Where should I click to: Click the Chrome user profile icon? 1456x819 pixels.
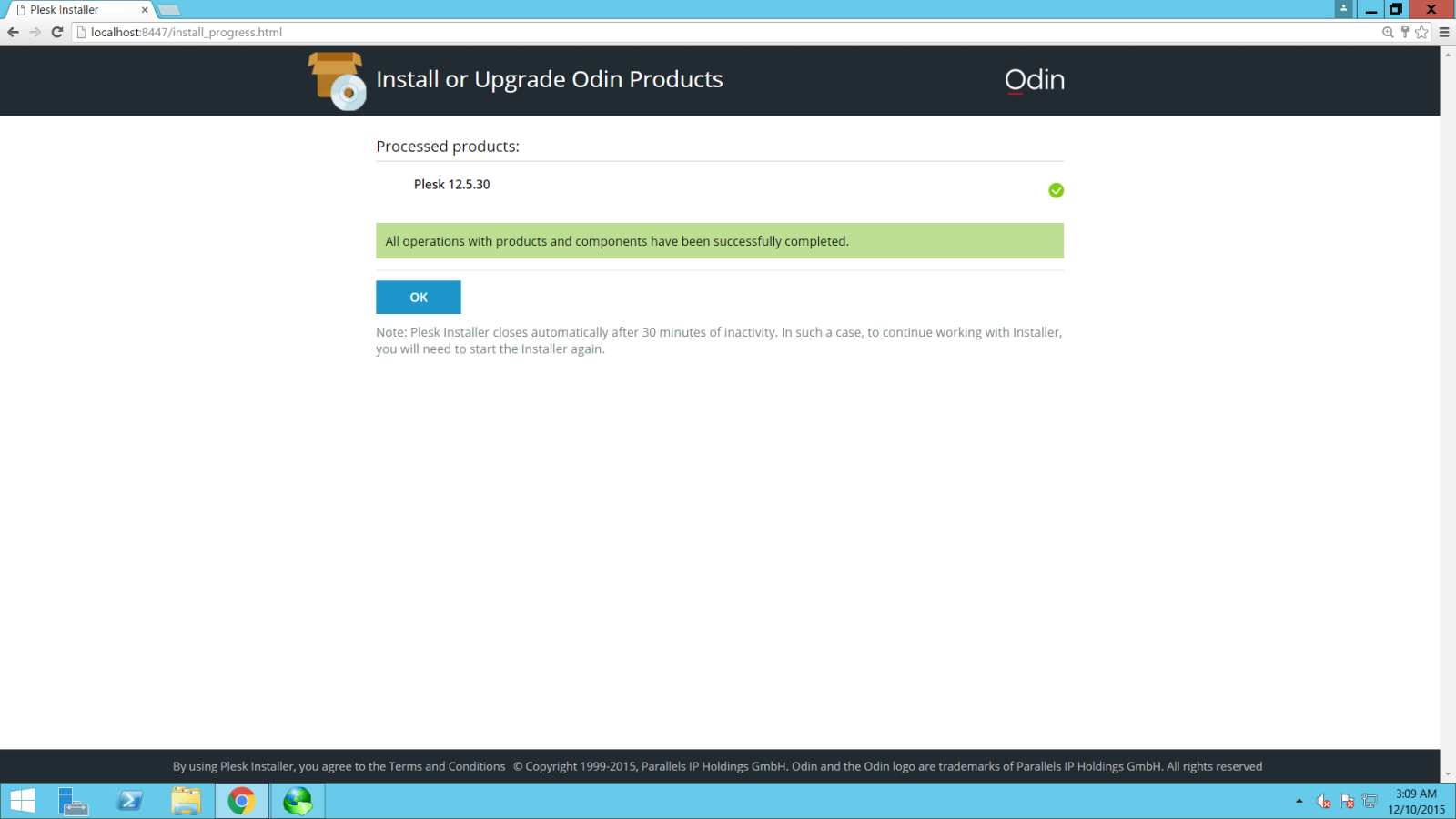pyautogui.click(x=1343, y=8)
